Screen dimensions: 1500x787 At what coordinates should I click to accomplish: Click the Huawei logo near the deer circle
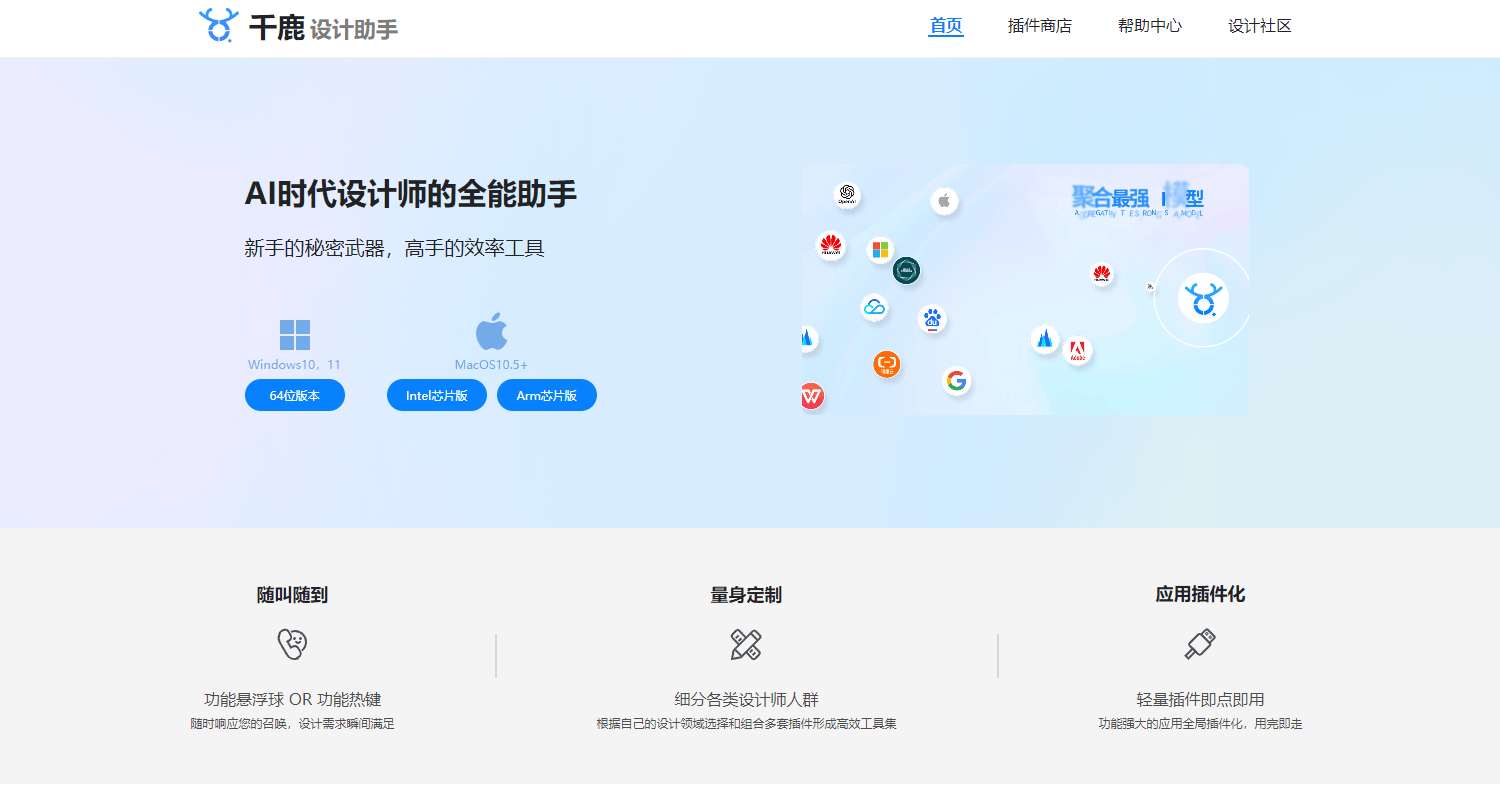pyautogui.click(x=1101, y=274)
